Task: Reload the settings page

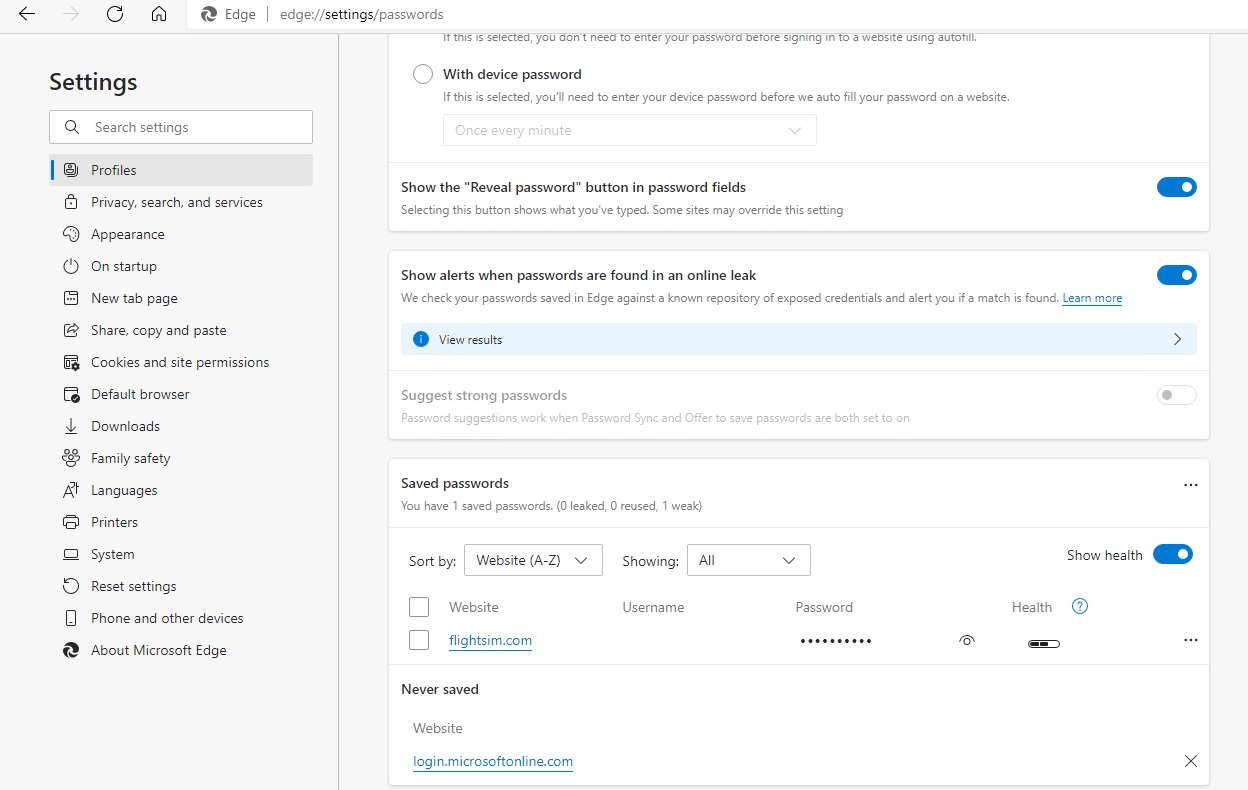Action: click(x=114, y=14)
